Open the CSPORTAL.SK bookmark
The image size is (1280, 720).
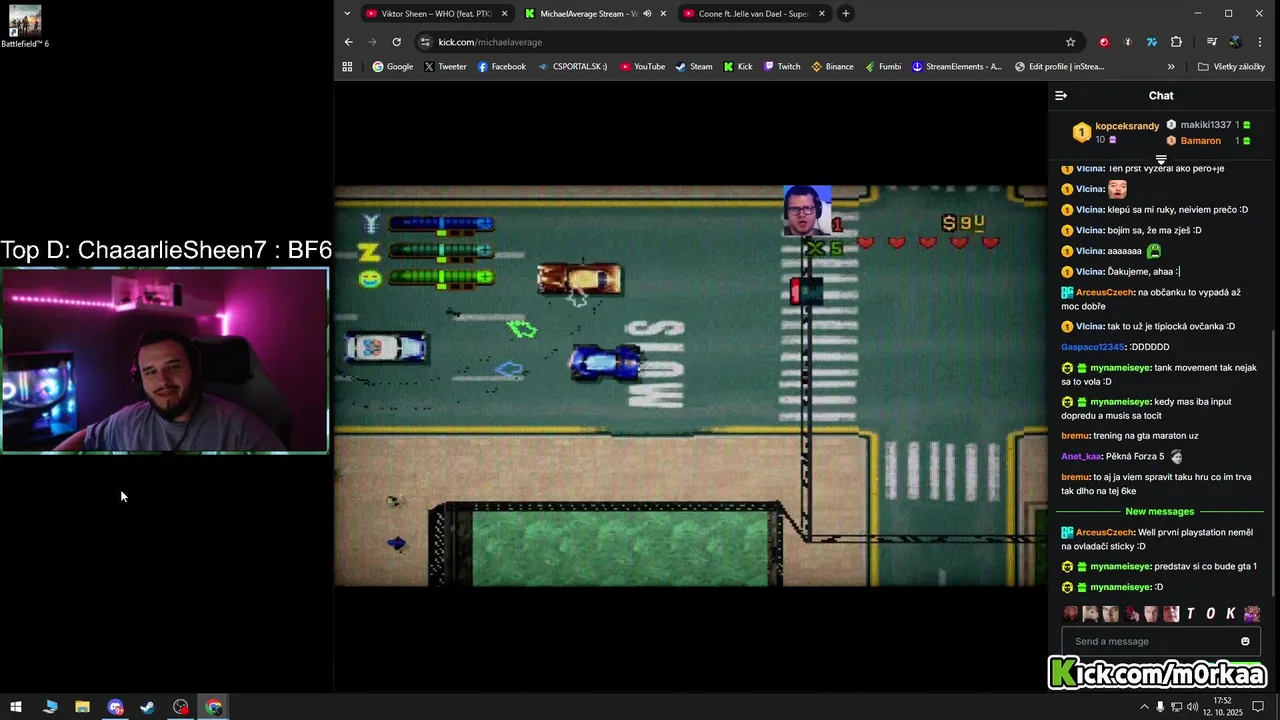(x=572, y=67)
